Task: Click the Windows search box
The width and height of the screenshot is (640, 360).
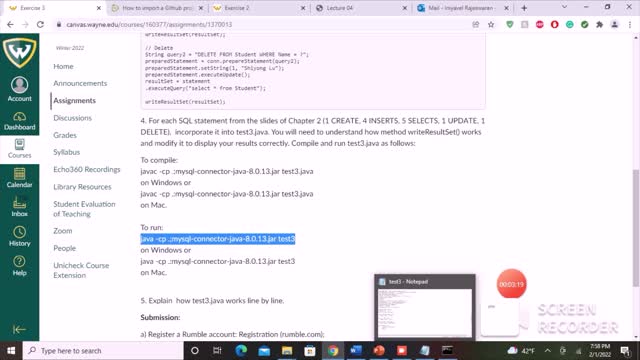Action: coord(103,351)
